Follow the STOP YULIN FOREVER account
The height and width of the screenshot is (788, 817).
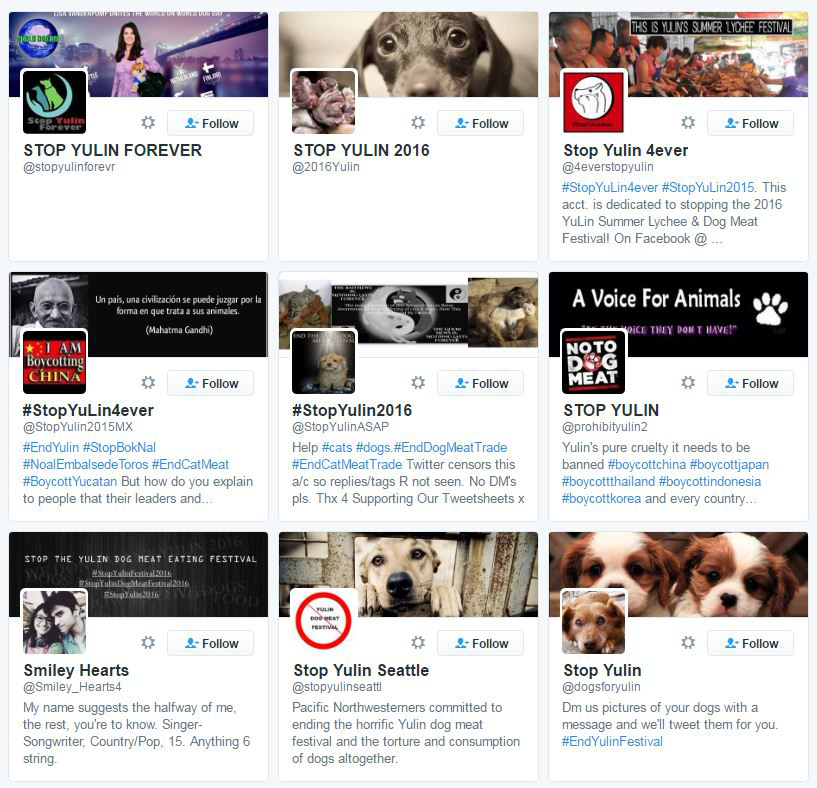click(x=211, y=124)
